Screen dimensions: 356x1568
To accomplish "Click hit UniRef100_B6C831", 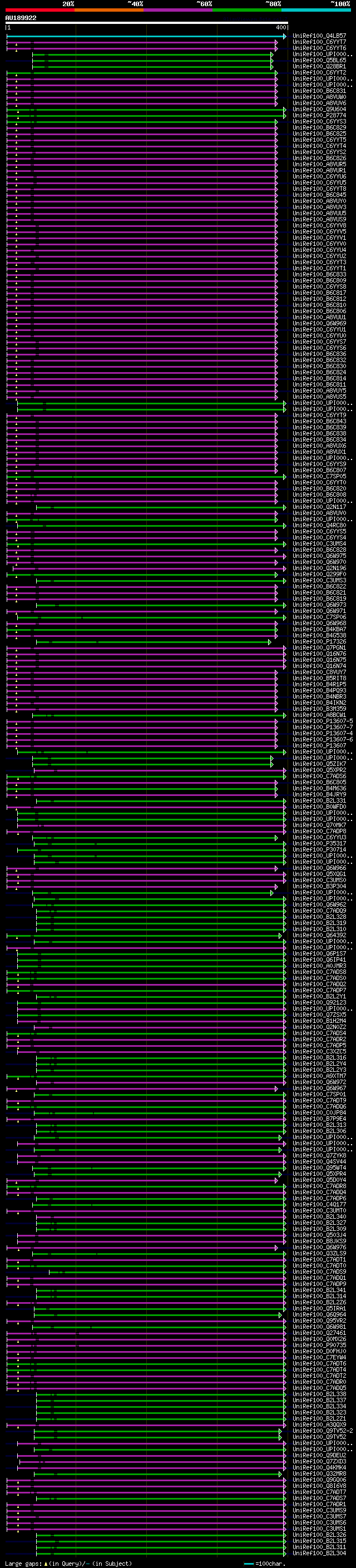I will [319, 91].
